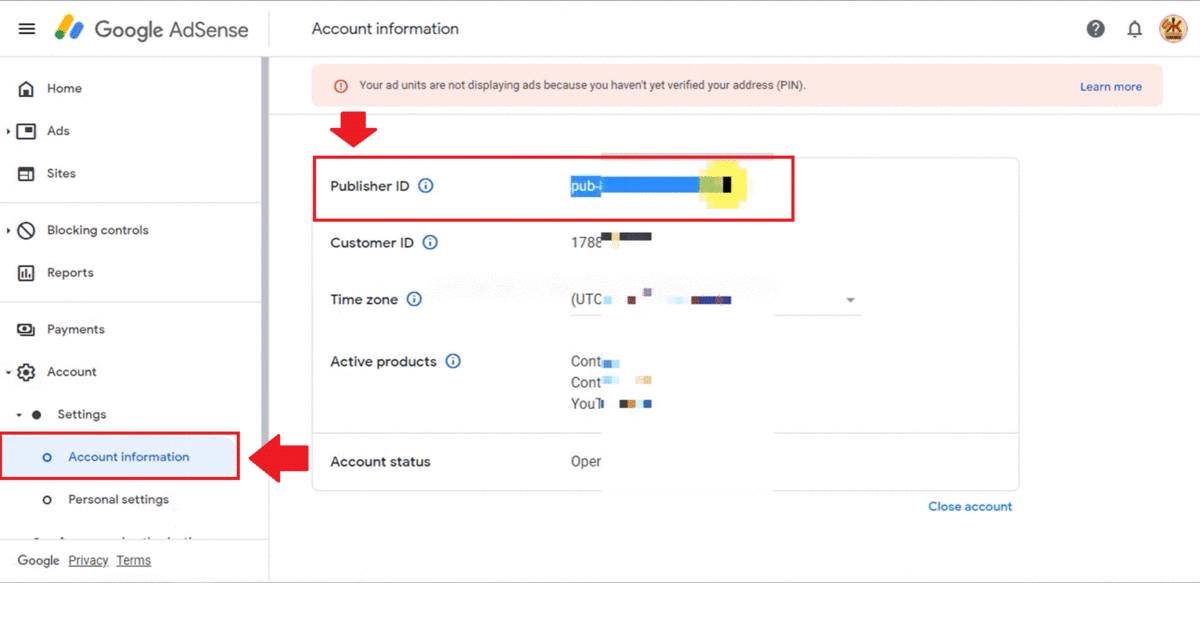Click the Google AdSense logo
The height and width of the screenshot is (635, 1200).
coord(151,29)
